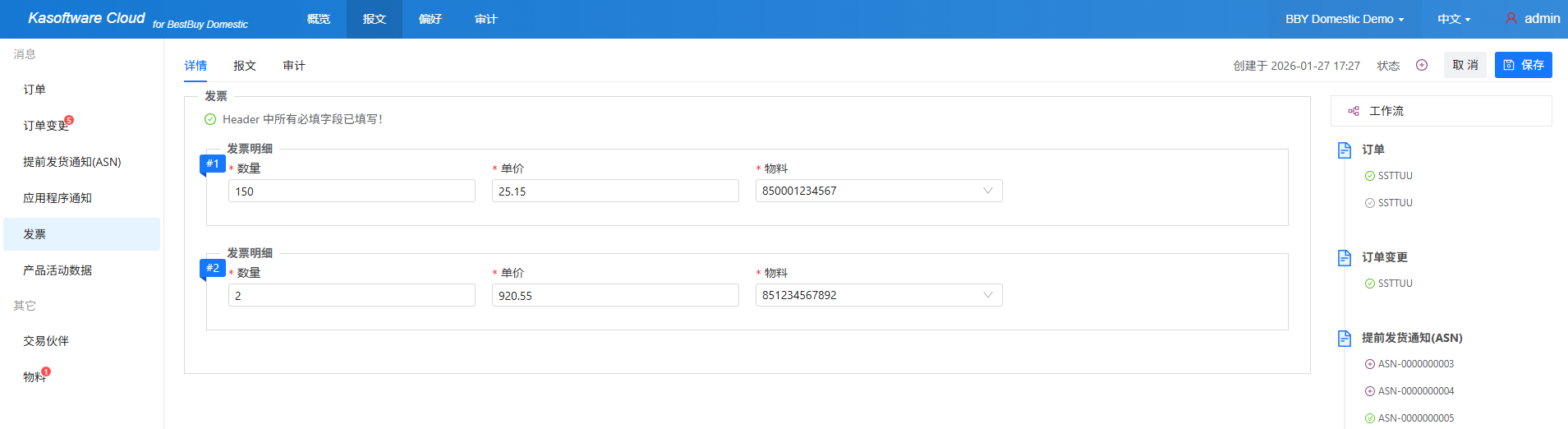This screenshot has width=1568, height=429.
Task: Click the #1 line item badge
Action: click(213, 164)
